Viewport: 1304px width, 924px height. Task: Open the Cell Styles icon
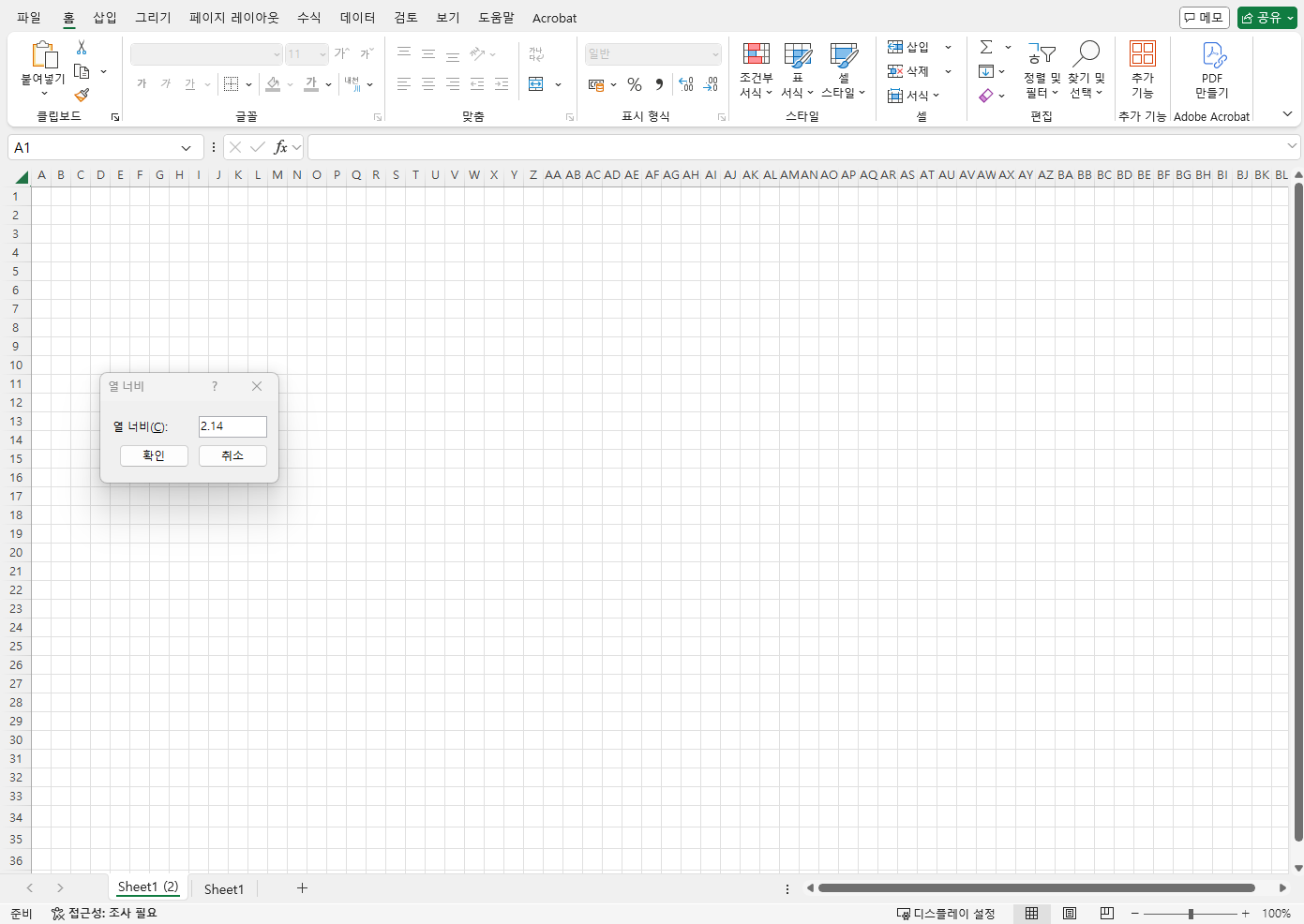pos(844,54)
